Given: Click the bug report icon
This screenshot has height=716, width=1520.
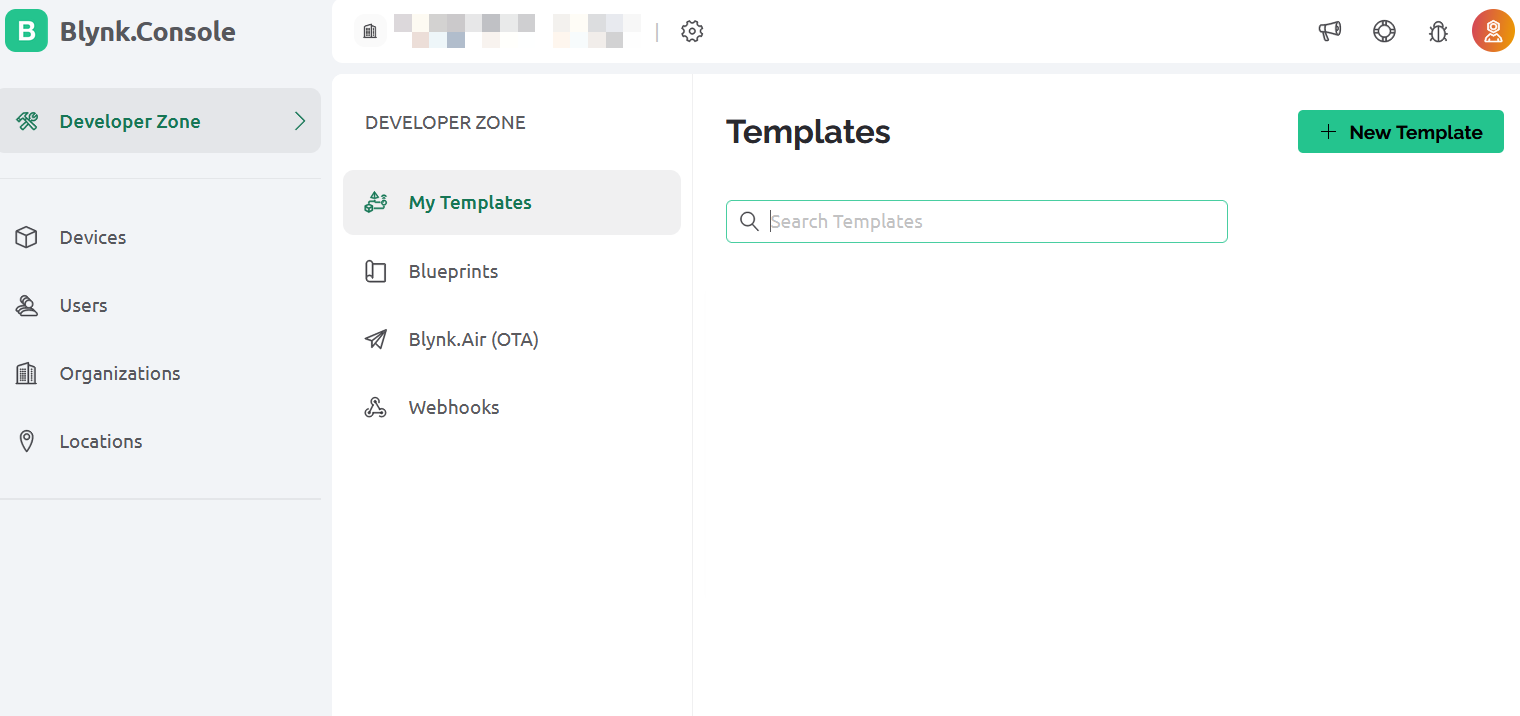Looking at the screenshot, I should tap(1438, 31).
